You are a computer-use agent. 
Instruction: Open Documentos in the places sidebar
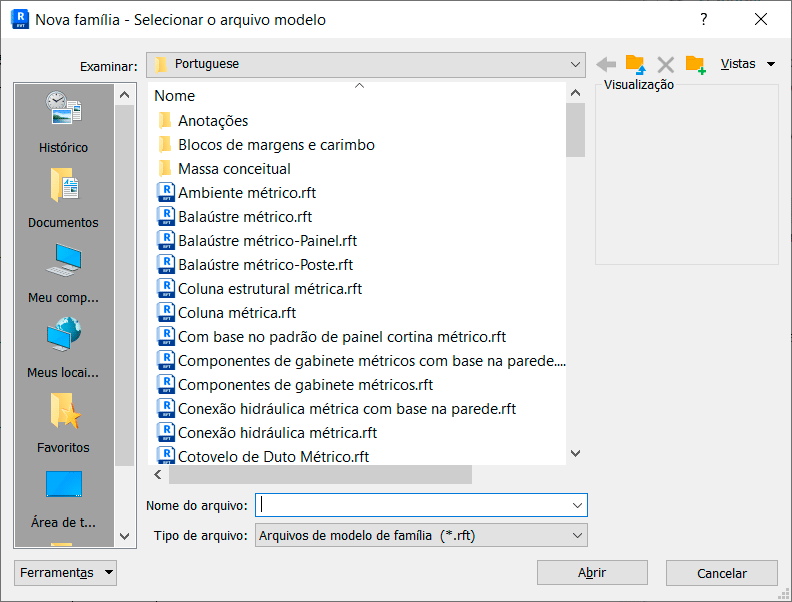[x=63, y=197]
